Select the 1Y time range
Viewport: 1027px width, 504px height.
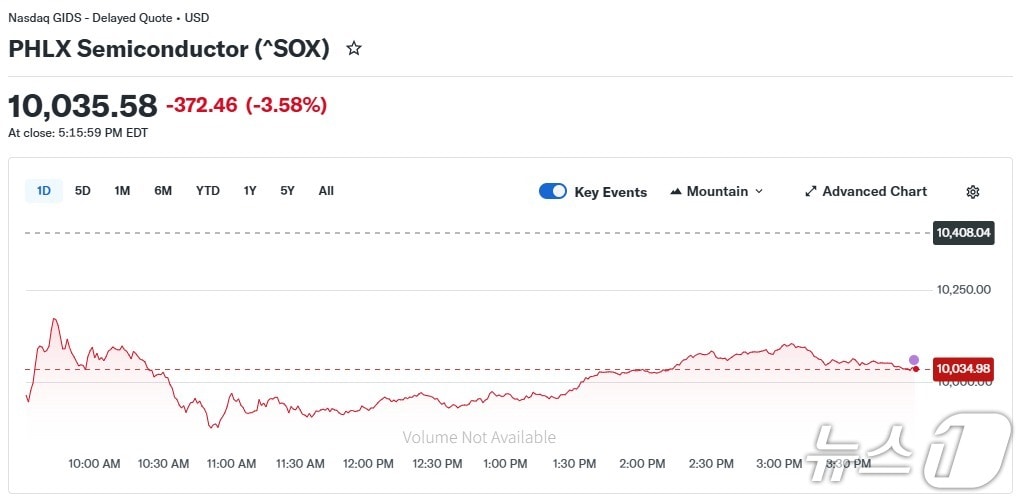pyautogui.click(x=250, y=191)
